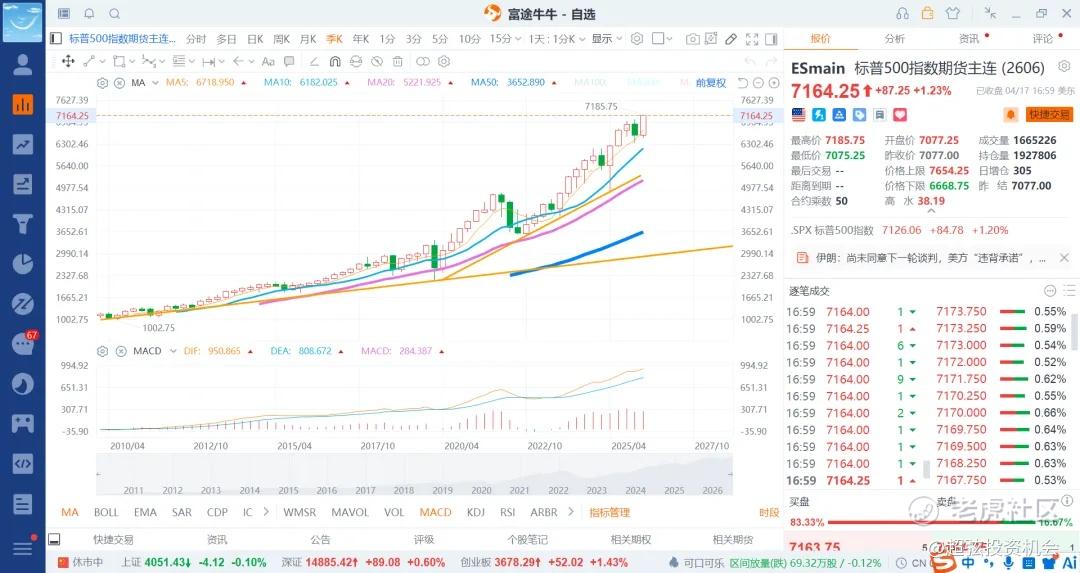Open MA indicator settings gear
The image size is (1080, 573).
tap(103, 83)
